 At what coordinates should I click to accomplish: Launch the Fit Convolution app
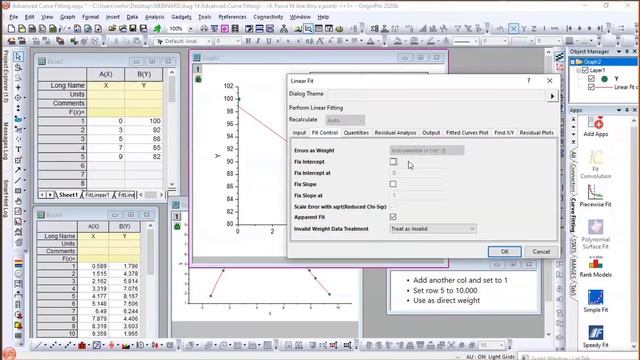tap(596, 164)
